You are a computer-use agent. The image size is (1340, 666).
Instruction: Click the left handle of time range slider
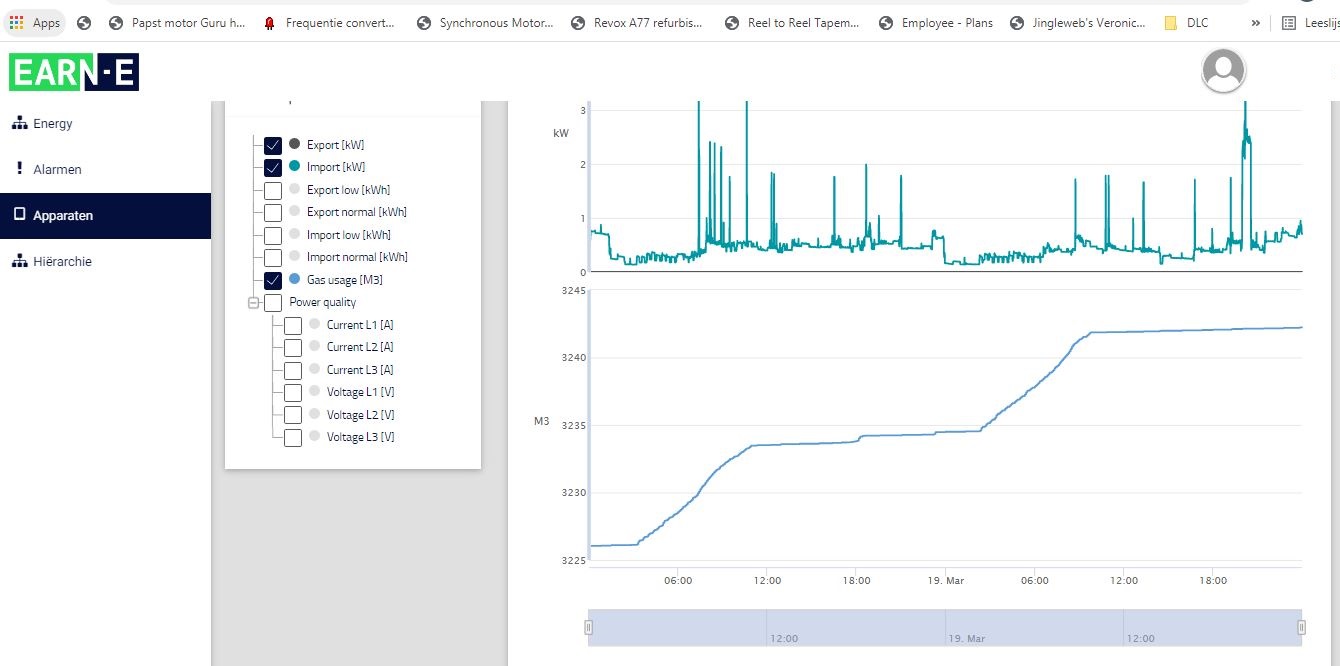coord(588,627)
